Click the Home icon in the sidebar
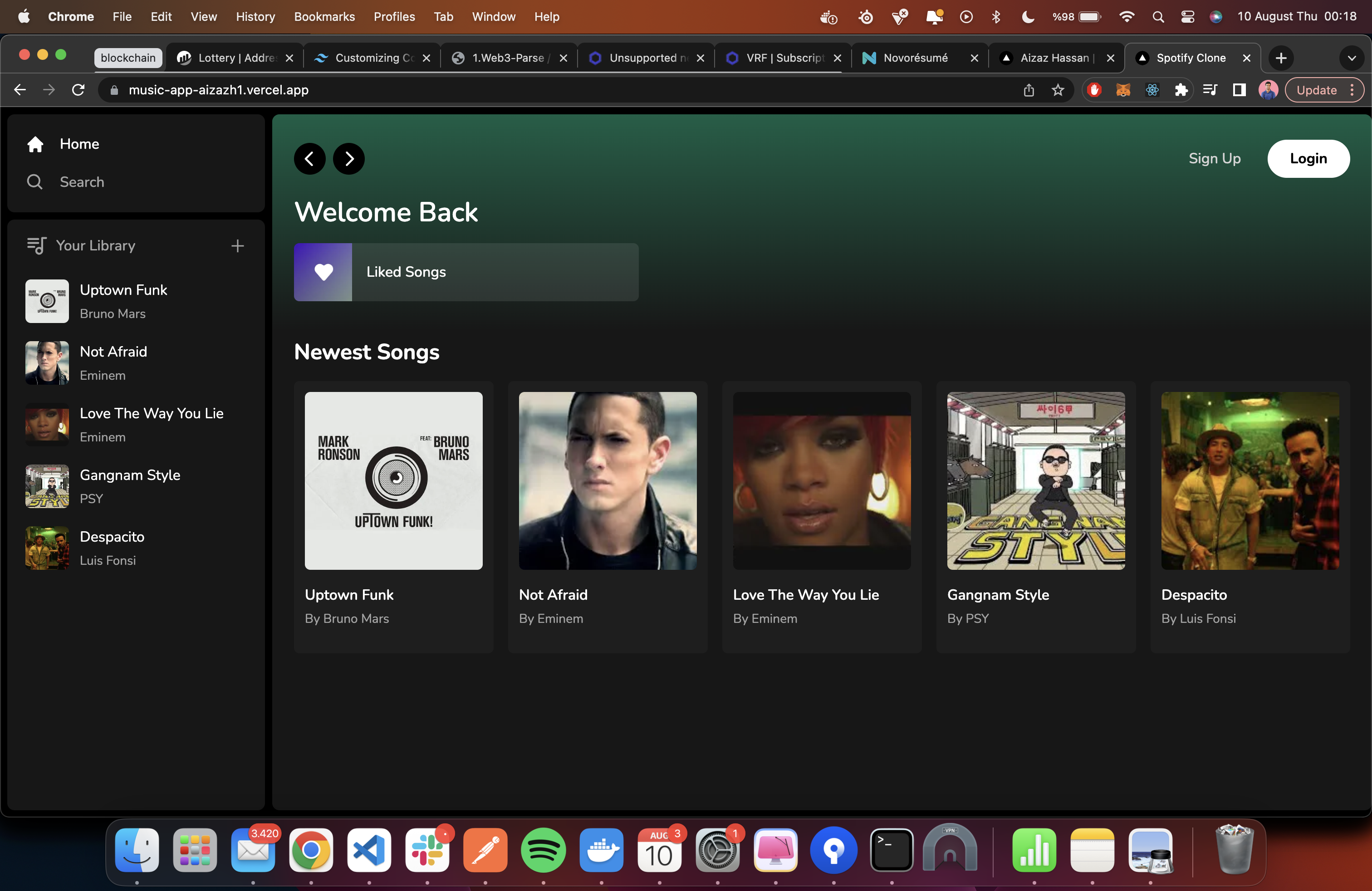This screenshot has width=1372, height=891. pyautogui.click(x=35, y=143)
